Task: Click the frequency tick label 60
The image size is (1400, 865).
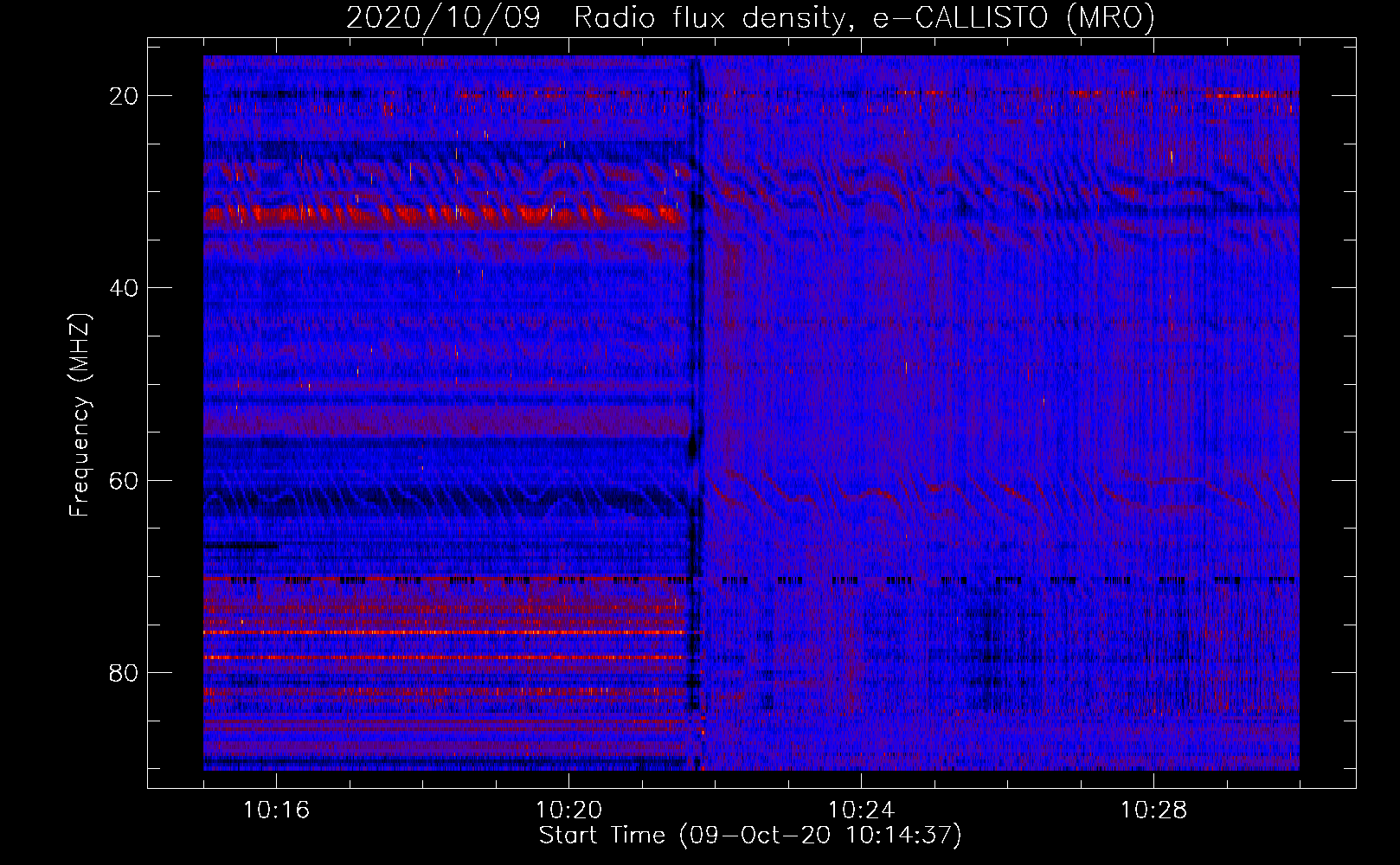Action: click(125, 480)
